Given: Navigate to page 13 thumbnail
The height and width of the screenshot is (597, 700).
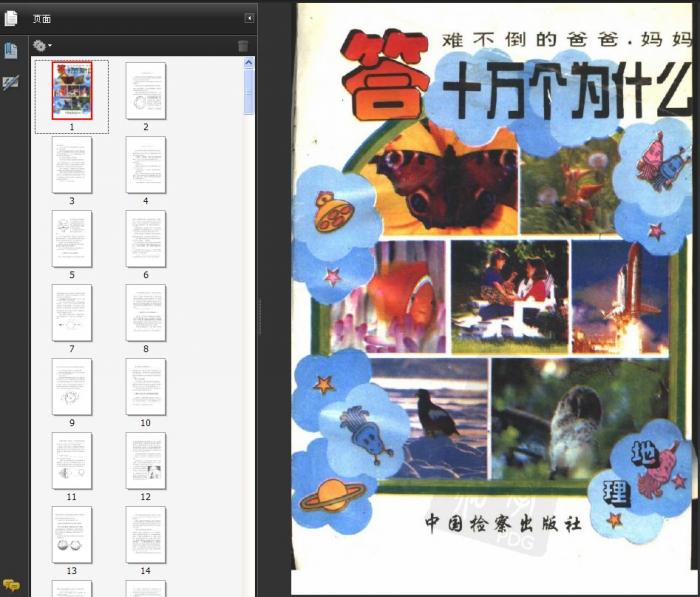Looking at the screenshot, I should (72, 535).
